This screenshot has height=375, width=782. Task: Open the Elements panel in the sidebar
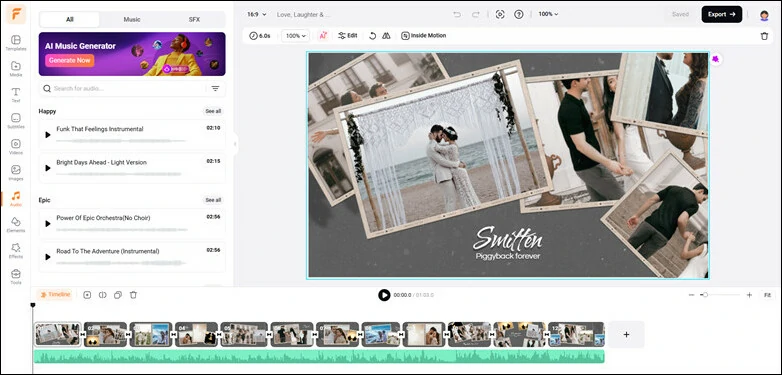pos(15,224)
